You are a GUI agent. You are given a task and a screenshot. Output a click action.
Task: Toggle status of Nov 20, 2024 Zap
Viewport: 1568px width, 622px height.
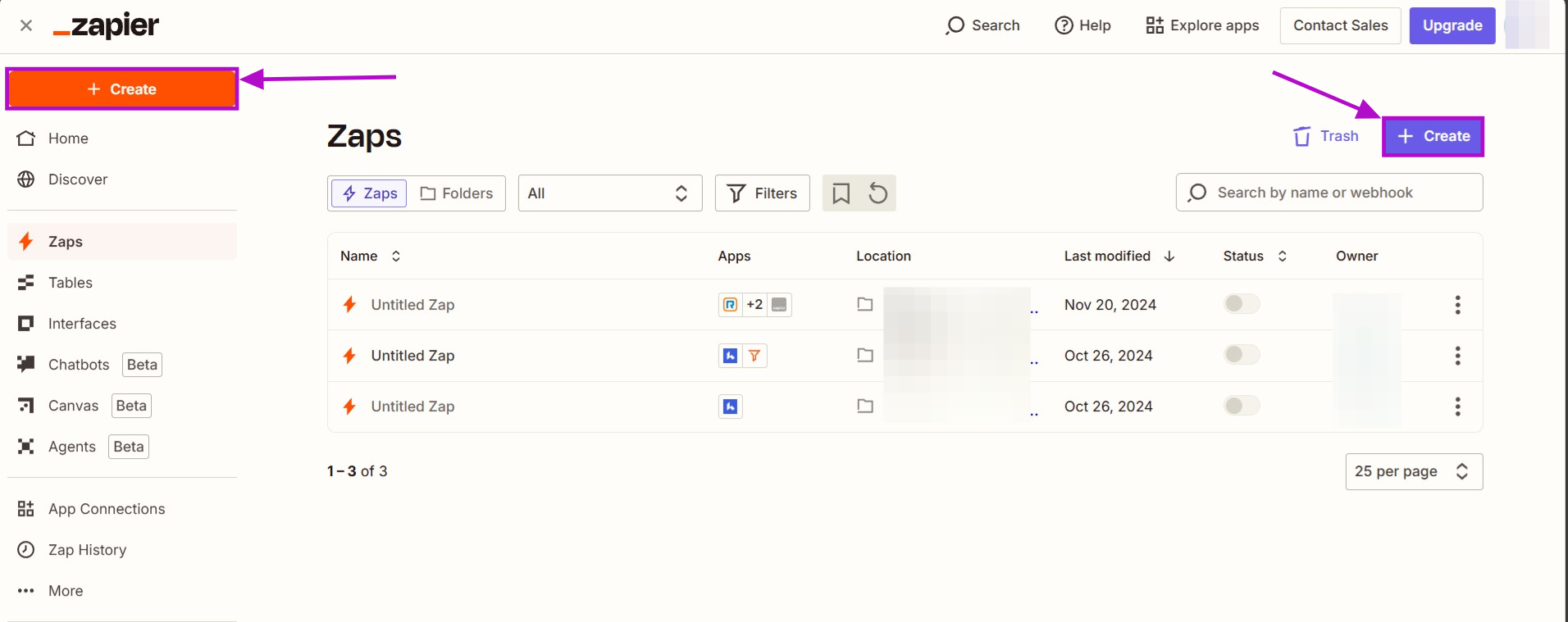point(1242,304)
